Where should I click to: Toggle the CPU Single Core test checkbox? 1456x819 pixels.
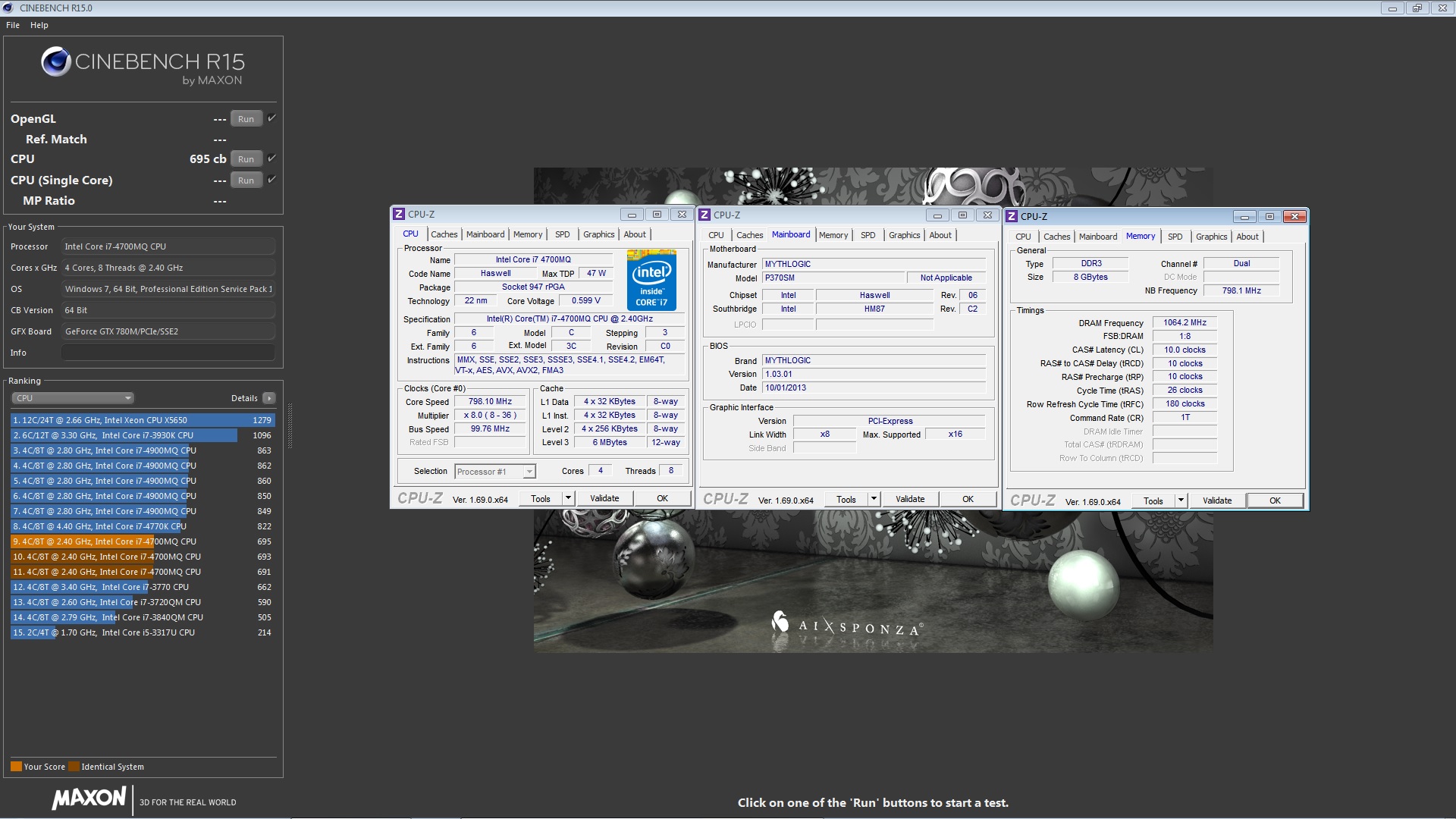[271, 180]
